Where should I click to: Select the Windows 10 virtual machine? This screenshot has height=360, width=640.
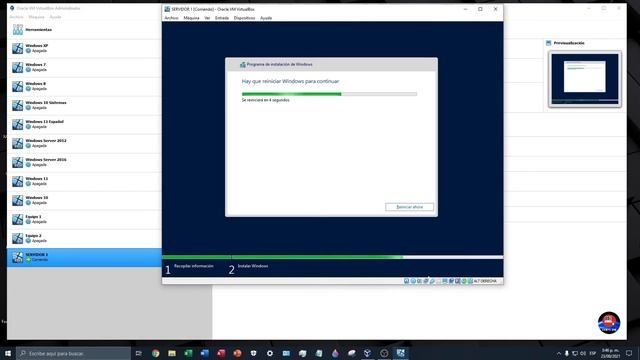click(84, 200)
